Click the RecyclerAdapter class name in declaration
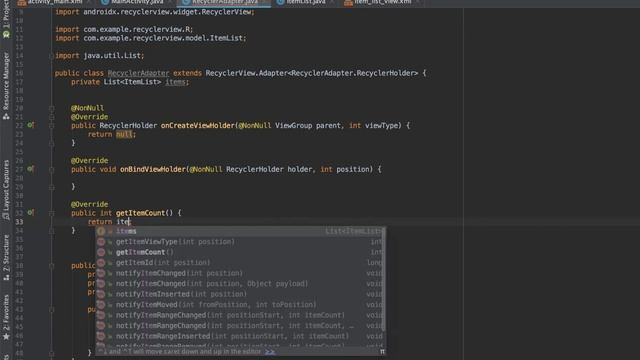Viewport: 640px width, 360px height. tap(138, 73)
